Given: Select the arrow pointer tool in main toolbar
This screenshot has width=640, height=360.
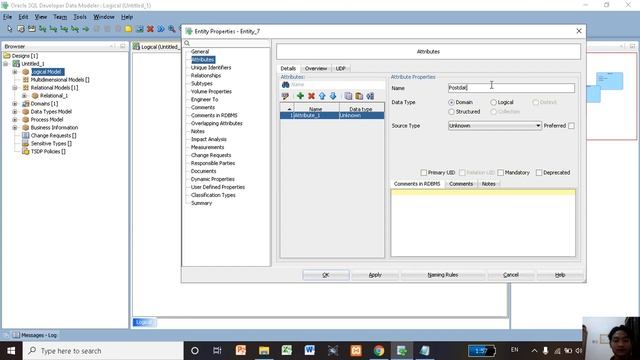Looking at the screenshot, I should pyautogui.click(x=10, y=29).
